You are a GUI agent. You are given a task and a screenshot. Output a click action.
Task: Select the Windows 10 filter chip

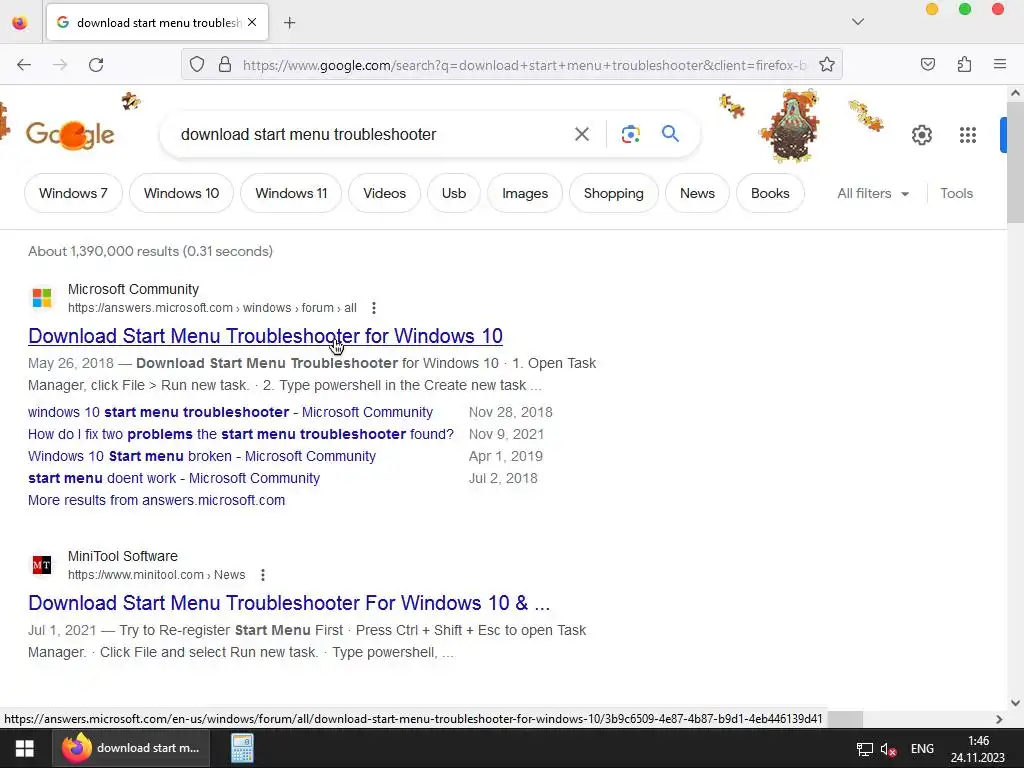coord(182,193)
